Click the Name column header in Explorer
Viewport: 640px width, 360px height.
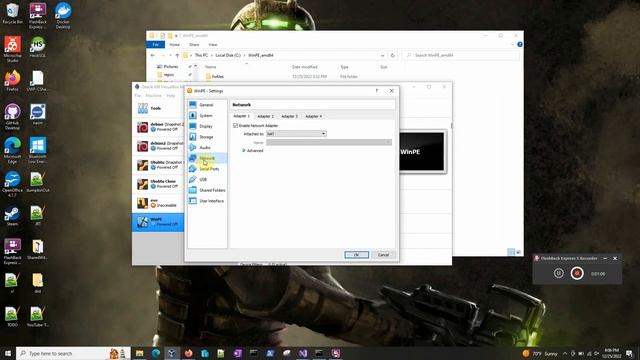(211, 67)
